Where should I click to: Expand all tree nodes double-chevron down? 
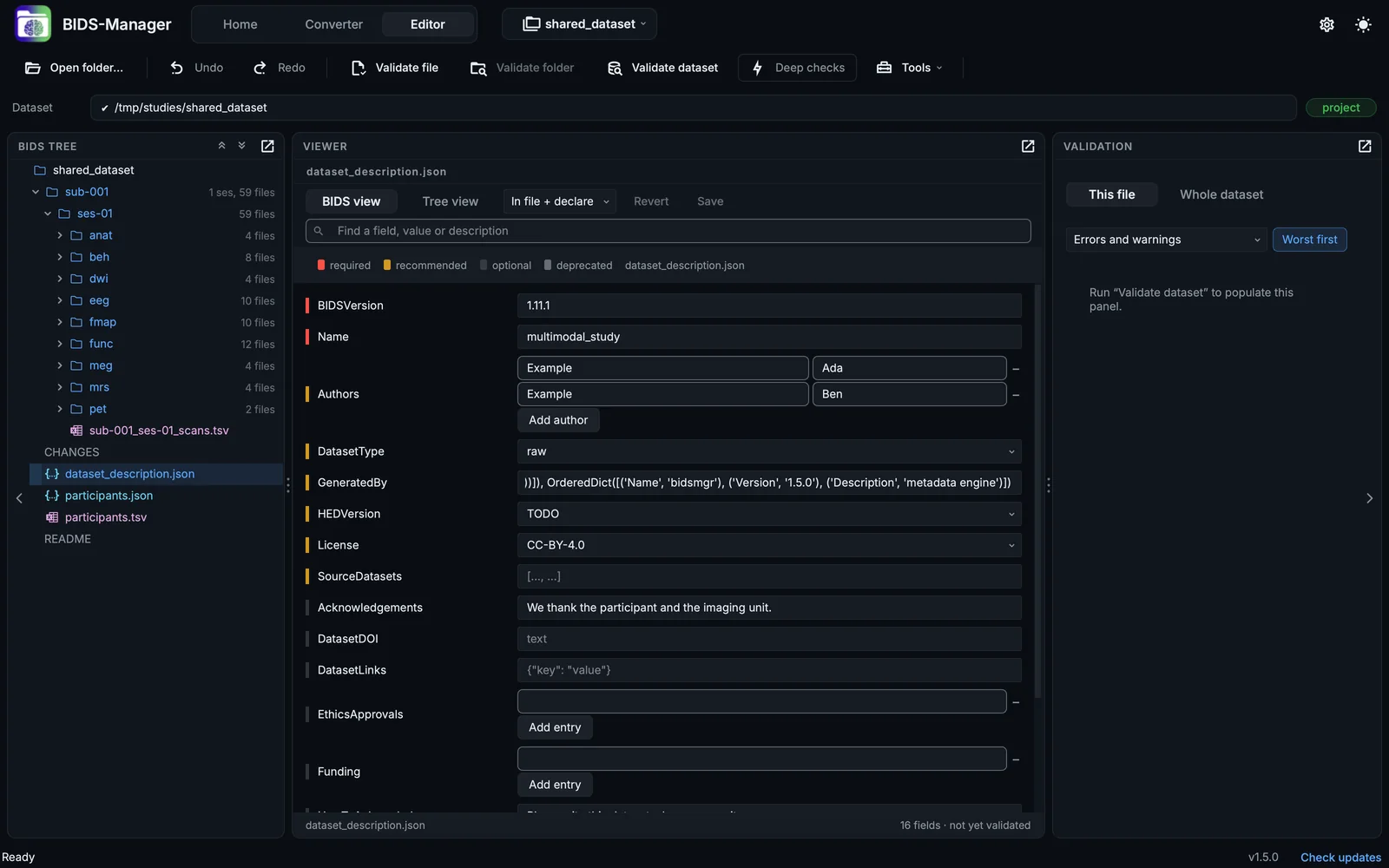coord(242,146)
